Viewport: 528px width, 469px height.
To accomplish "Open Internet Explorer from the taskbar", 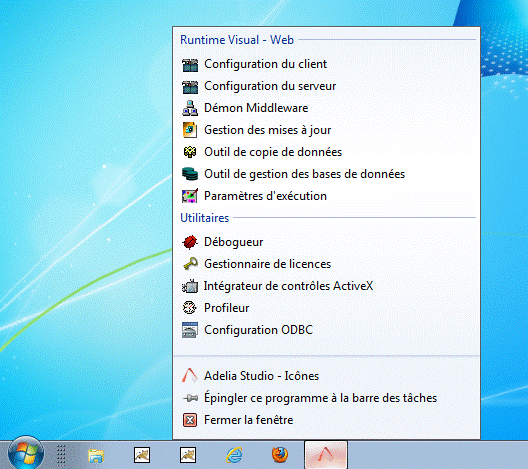I will (x=234, y=455).
